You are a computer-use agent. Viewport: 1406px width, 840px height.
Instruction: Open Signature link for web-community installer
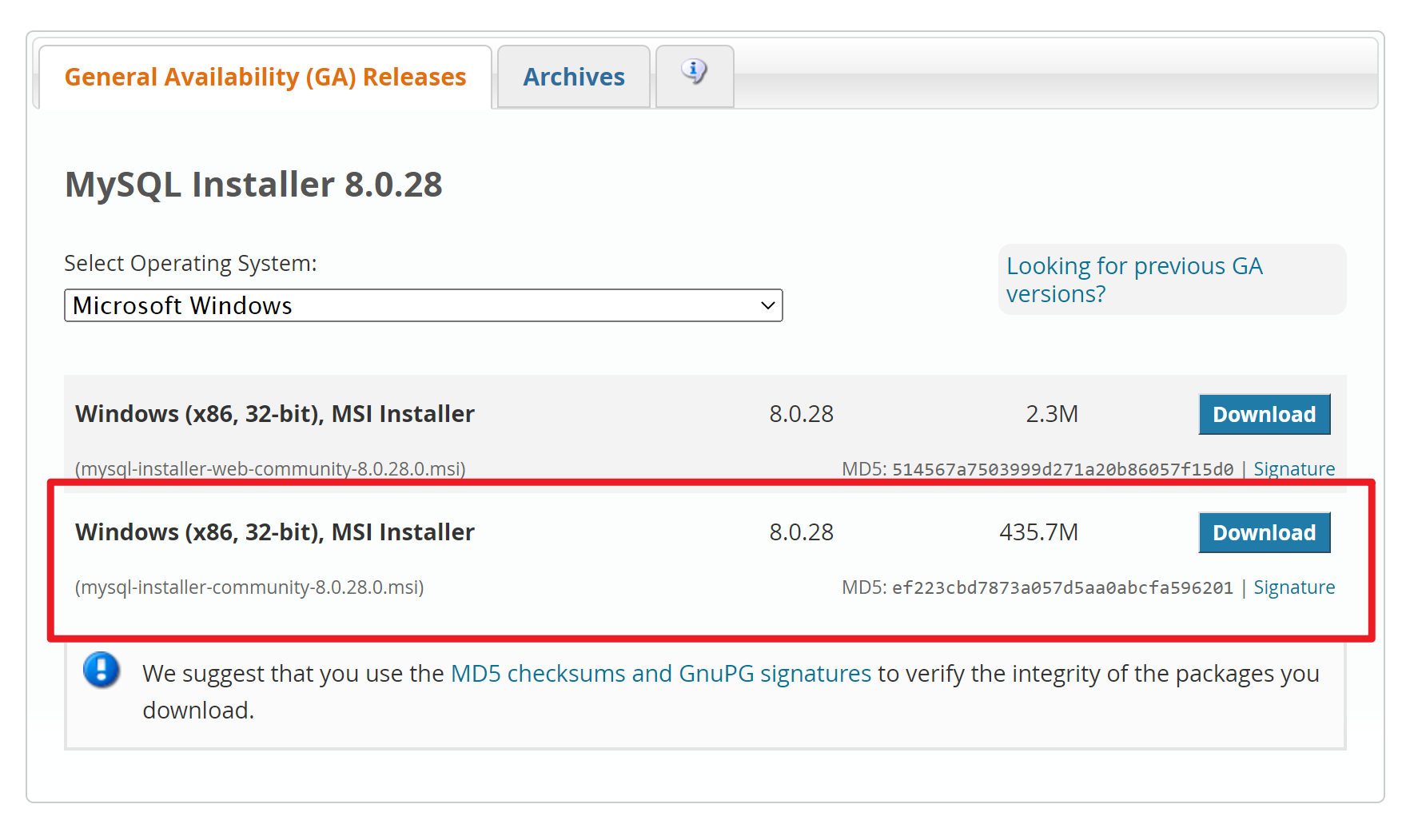(x=1294, y=469)
